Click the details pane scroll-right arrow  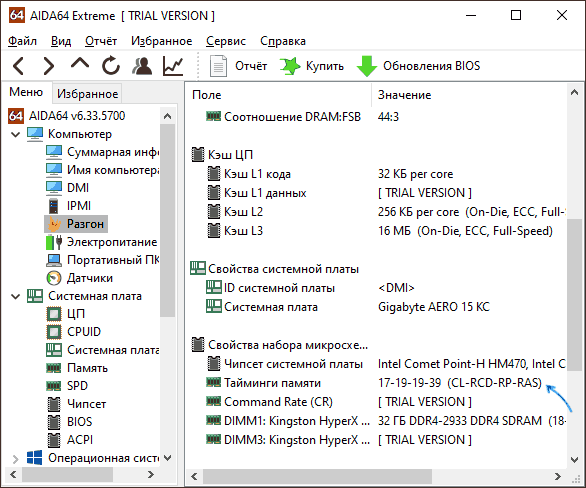pyautogui.click(x=558, y=476)
